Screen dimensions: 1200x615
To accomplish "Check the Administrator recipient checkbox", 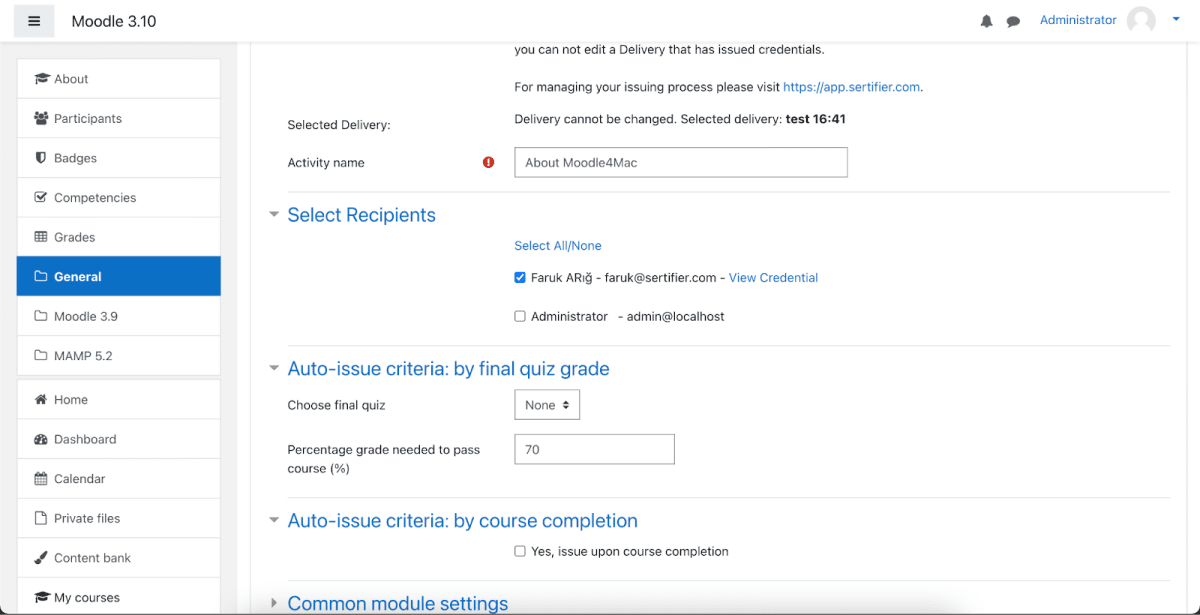I will (x=520, y=317).
